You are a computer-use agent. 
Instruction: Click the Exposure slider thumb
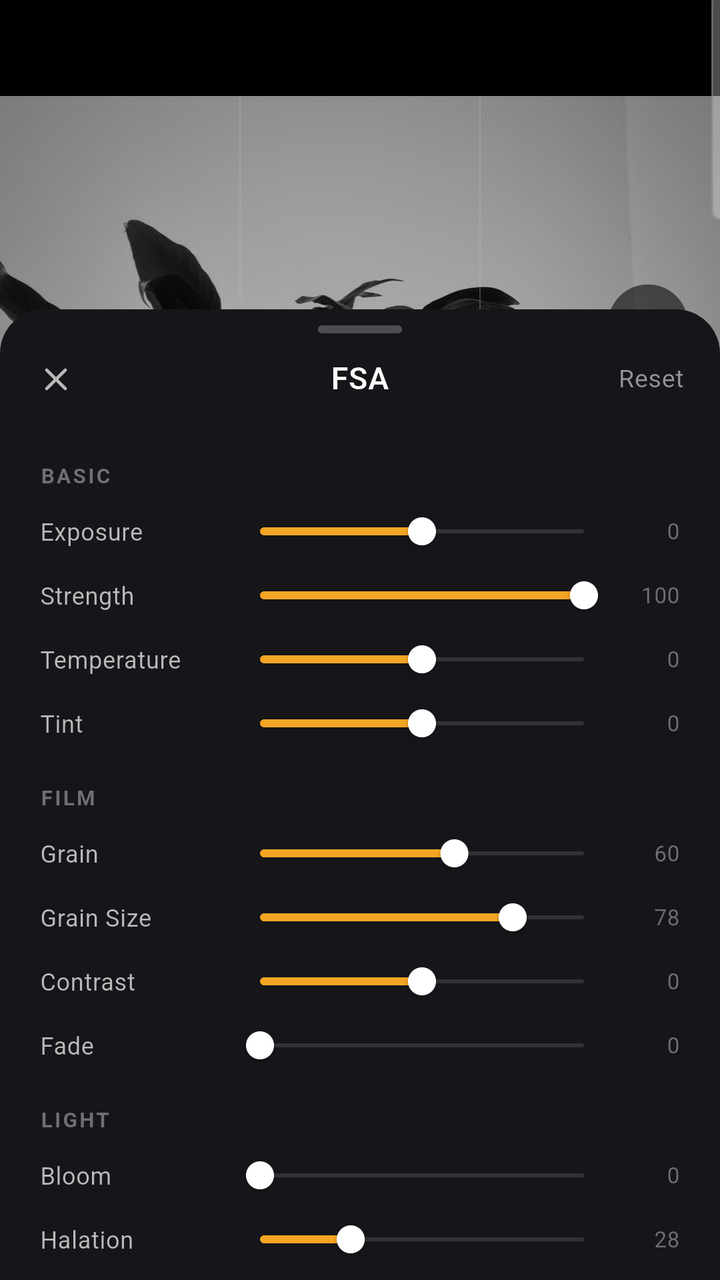(x=422, y=532)
